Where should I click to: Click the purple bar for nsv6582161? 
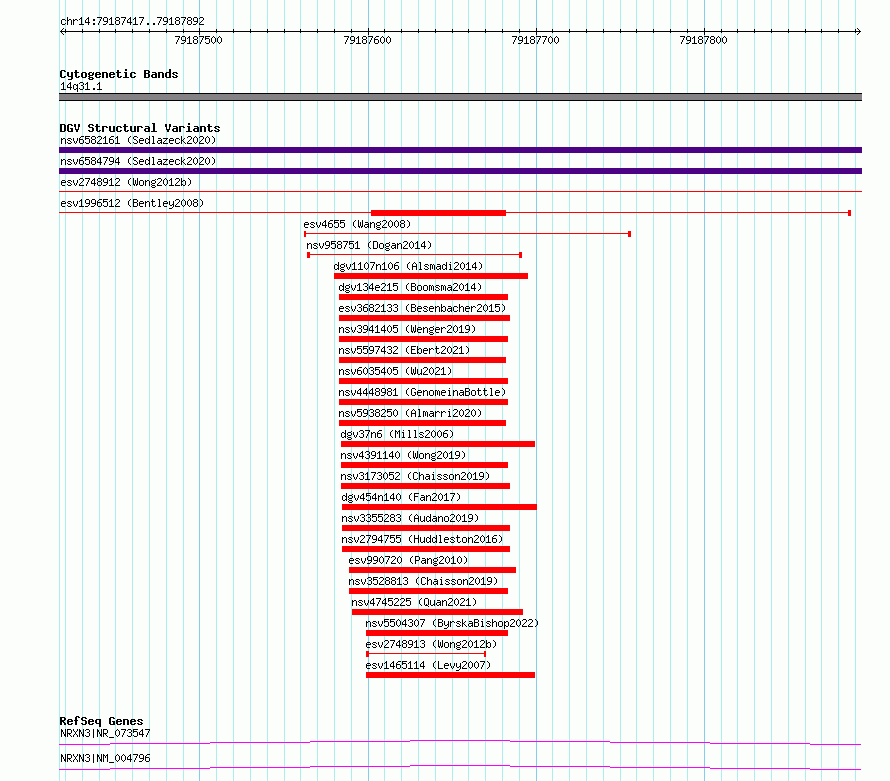pyautogui.click(x=460, y=150)
